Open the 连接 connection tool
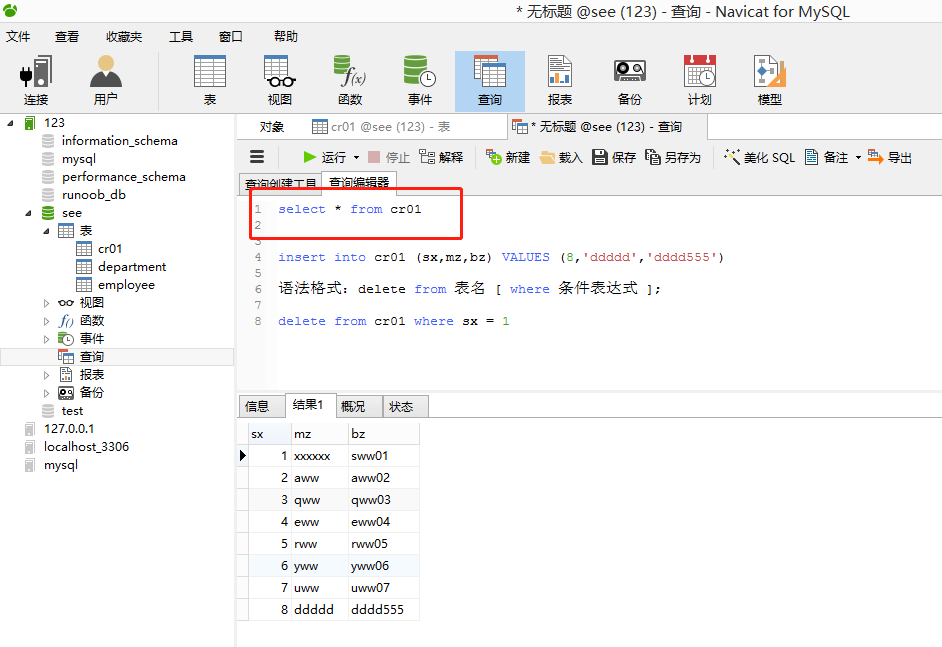Image resolution: width=942 pixels, height=647 pixels. coord(35,81)
